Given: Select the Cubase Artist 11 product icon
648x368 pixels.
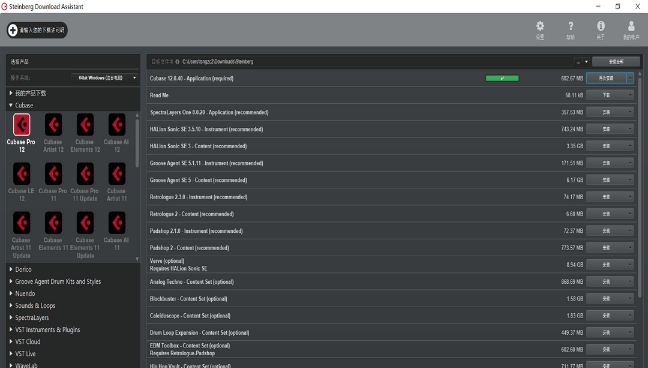Looking at the screenshot, I should pyautogui.click(x=117, y=174).
